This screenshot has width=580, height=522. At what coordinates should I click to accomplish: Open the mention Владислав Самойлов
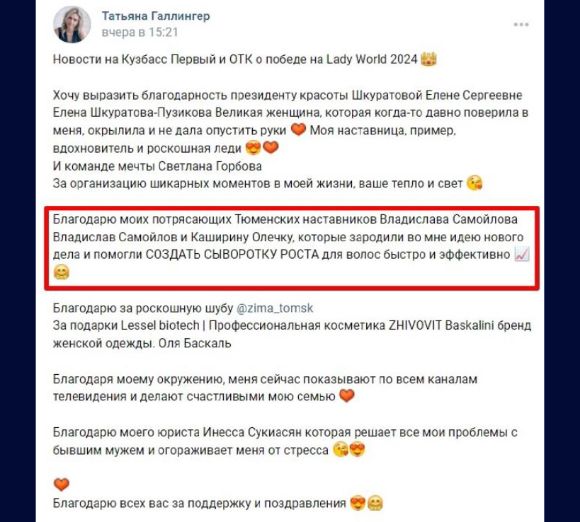pos(115,237)
